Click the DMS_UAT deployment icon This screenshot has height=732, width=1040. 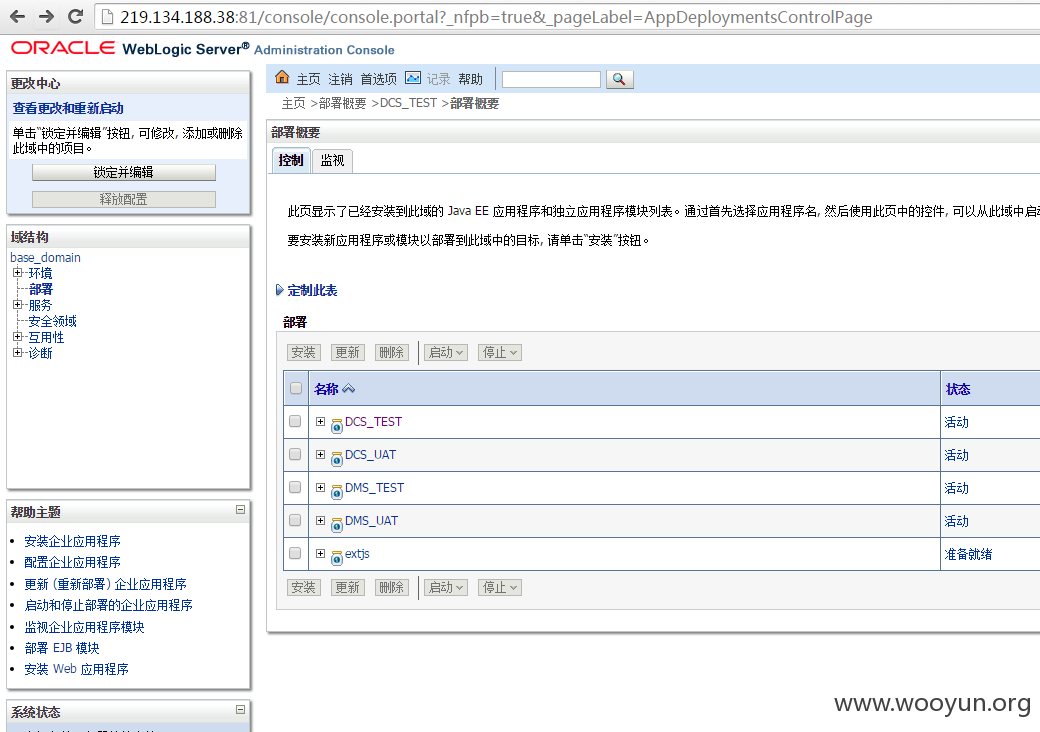336,524
